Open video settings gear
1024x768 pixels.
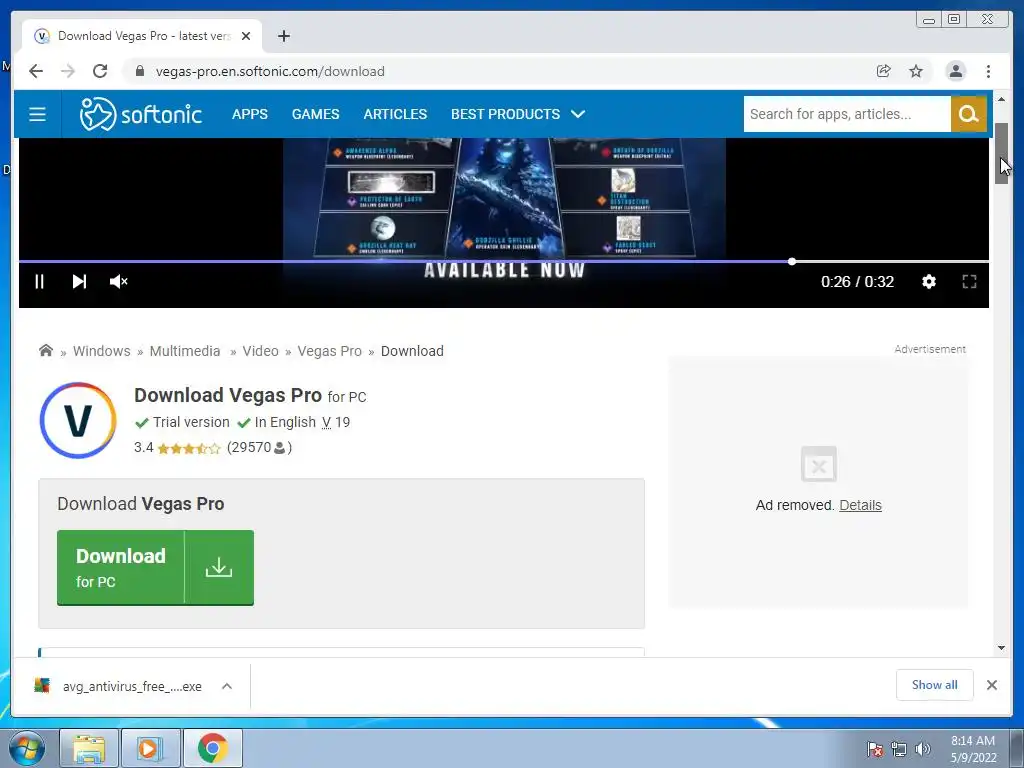(929, 281)
